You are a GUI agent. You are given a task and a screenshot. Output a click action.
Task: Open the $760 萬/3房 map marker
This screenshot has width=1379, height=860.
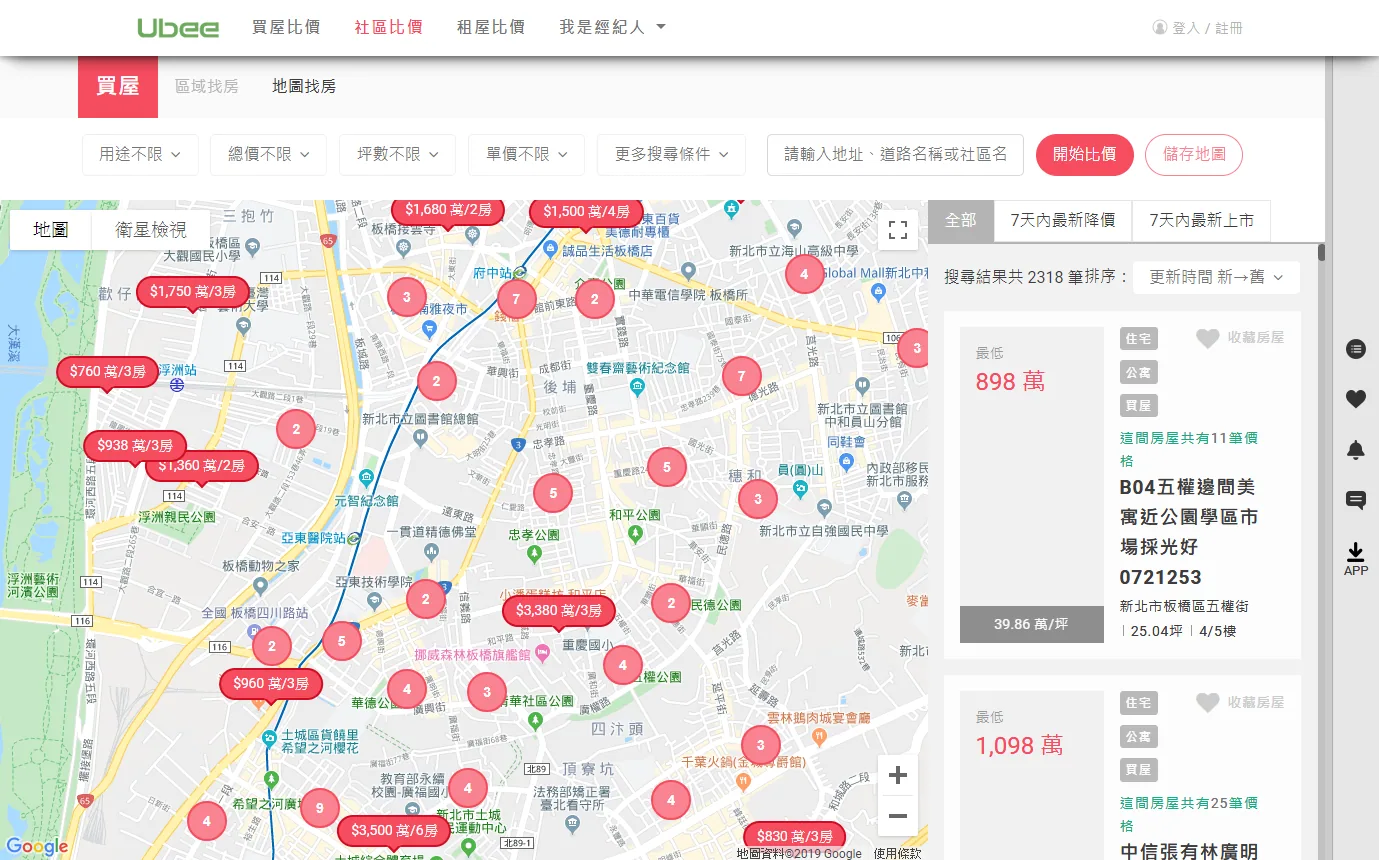pos(107,372)
